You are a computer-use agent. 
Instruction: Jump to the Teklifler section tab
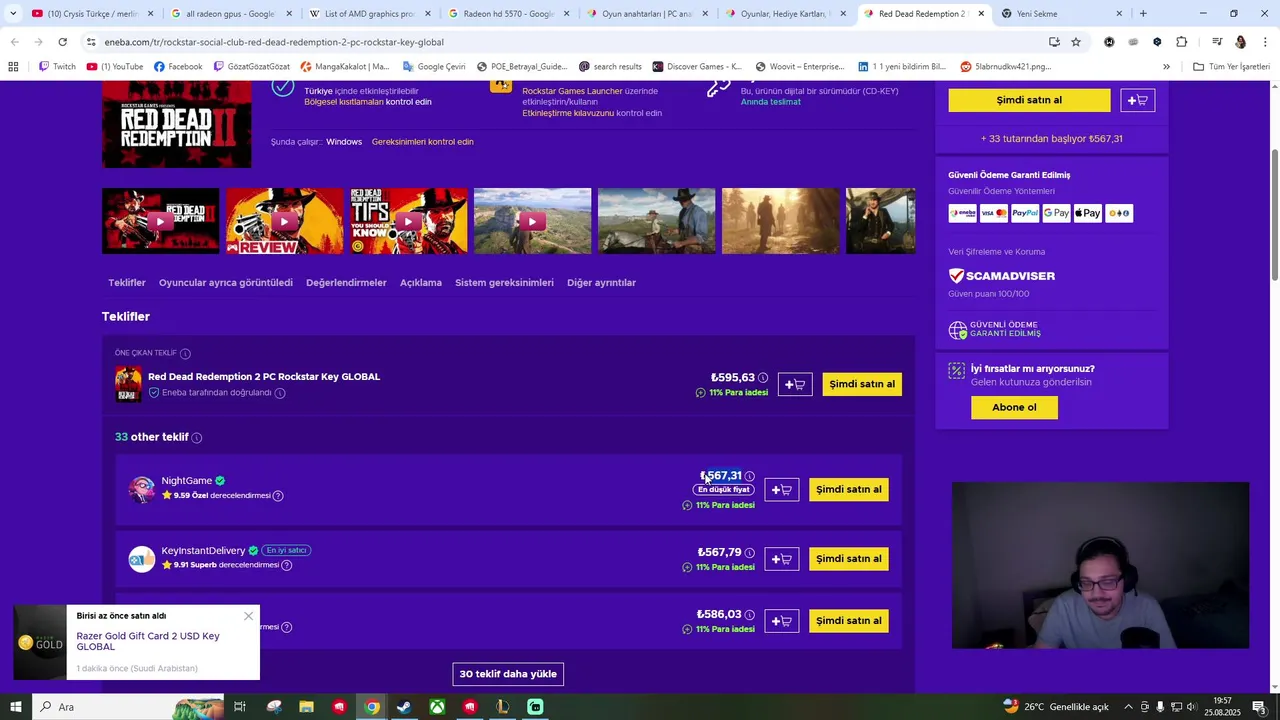pos(127,283)
